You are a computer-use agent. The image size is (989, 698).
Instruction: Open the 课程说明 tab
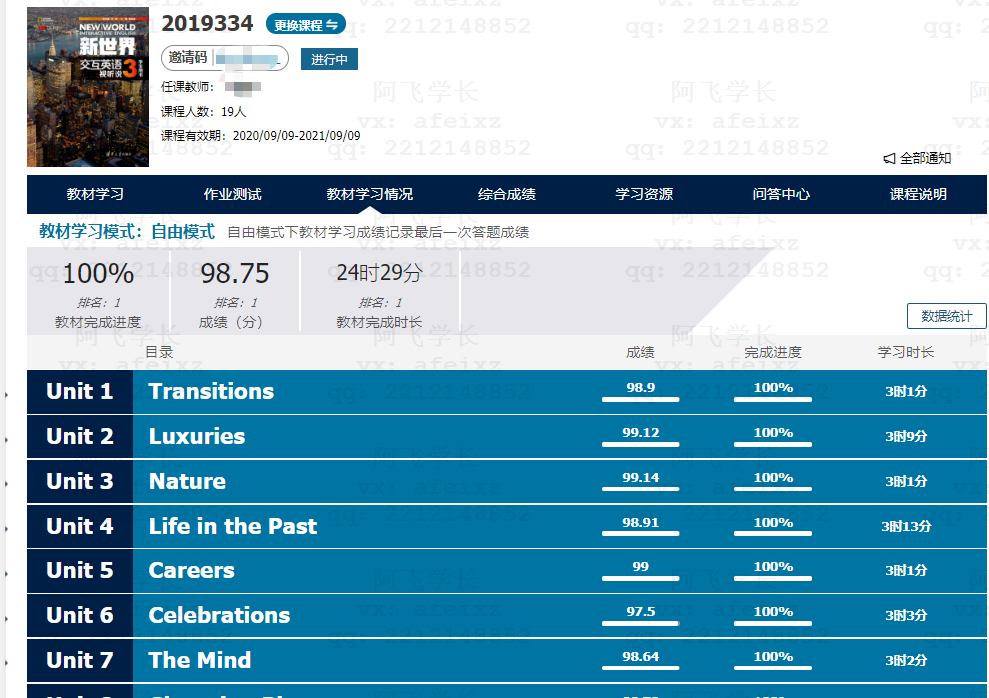coord(918,194)
